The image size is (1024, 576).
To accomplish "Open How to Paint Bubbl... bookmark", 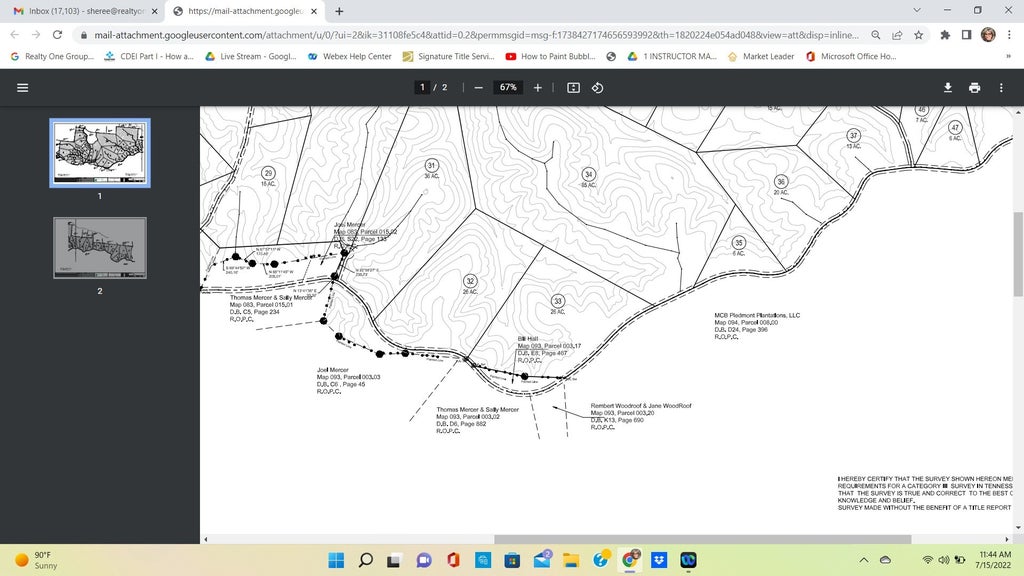I will coord(551,56).
